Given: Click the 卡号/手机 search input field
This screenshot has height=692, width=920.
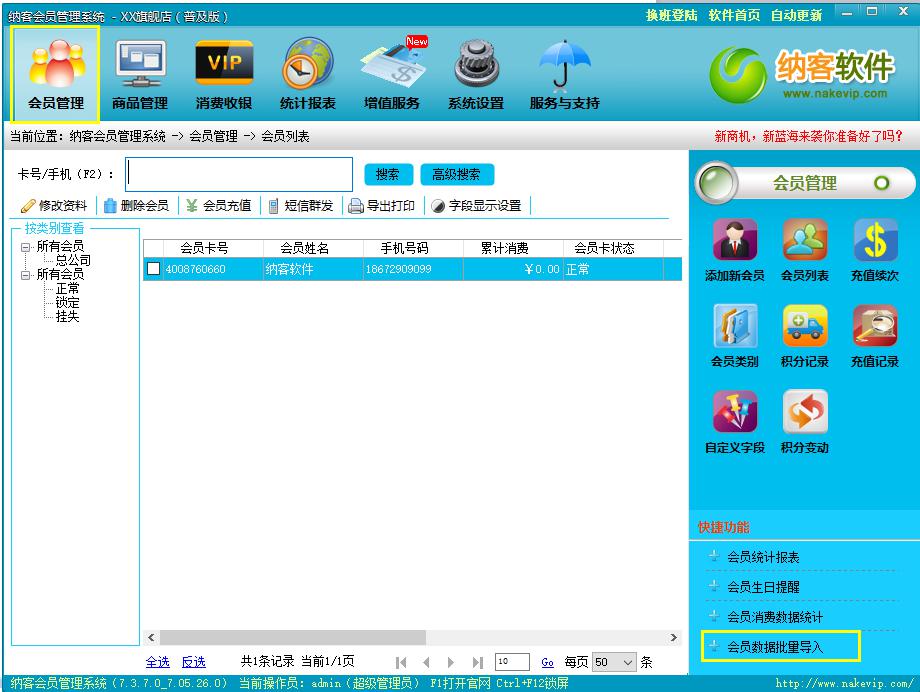Looking at the screenshot, I should pos(239,174).
